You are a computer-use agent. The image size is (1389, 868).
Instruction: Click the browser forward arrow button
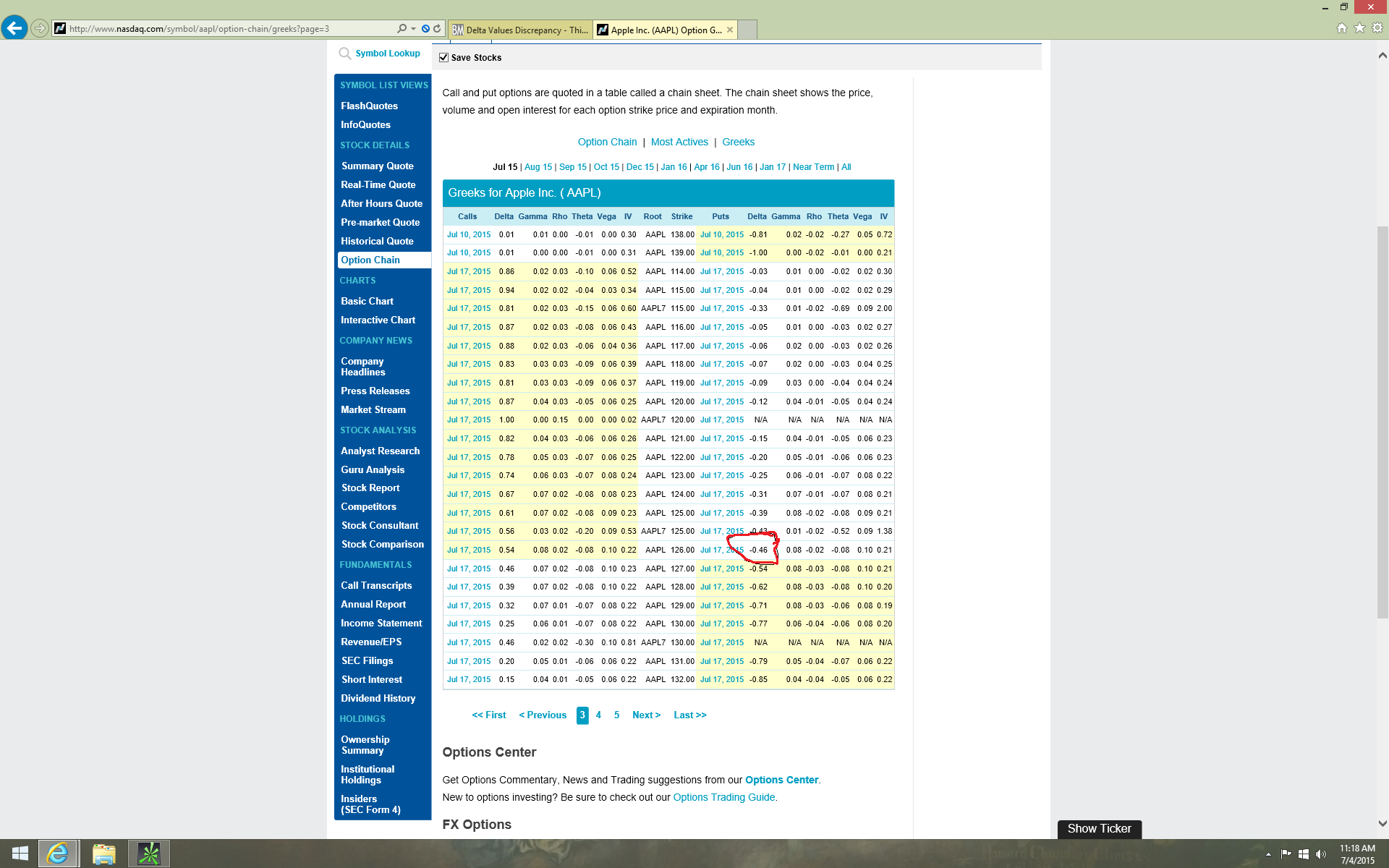[x=40, y=28]
